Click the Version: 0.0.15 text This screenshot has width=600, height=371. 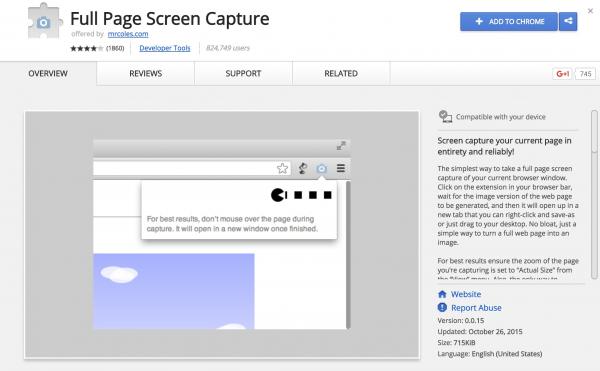point(461,321)
